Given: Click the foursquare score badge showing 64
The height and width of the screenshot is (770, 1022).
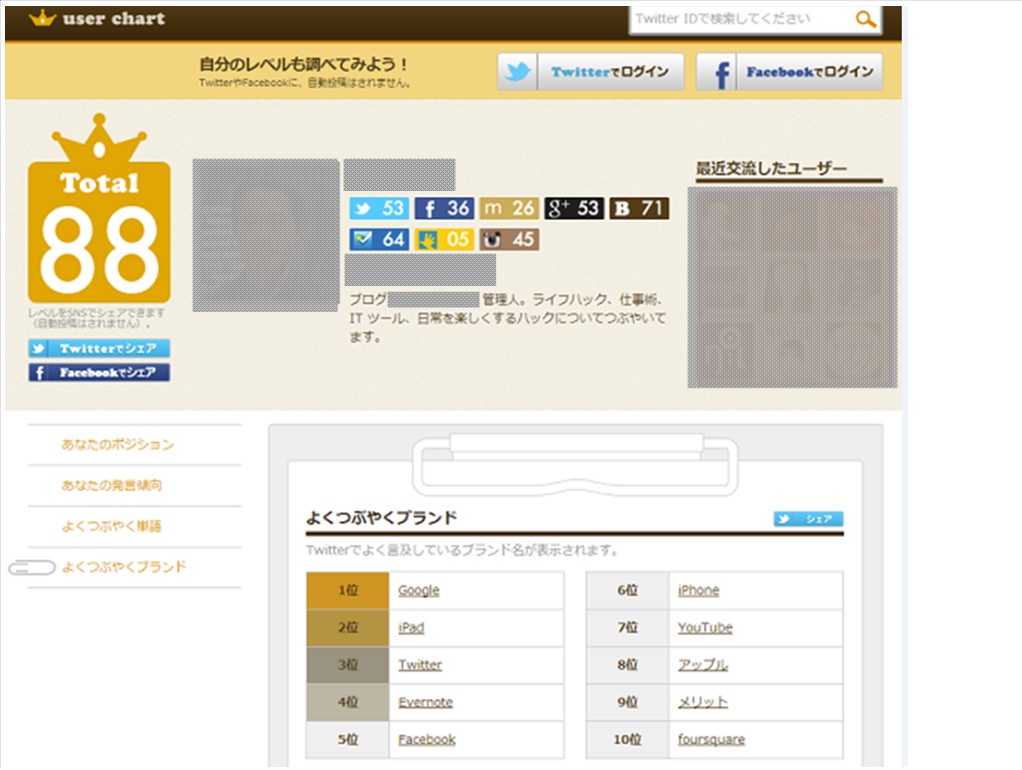Looking at the screenshot, I should click(x=378, y=239).
